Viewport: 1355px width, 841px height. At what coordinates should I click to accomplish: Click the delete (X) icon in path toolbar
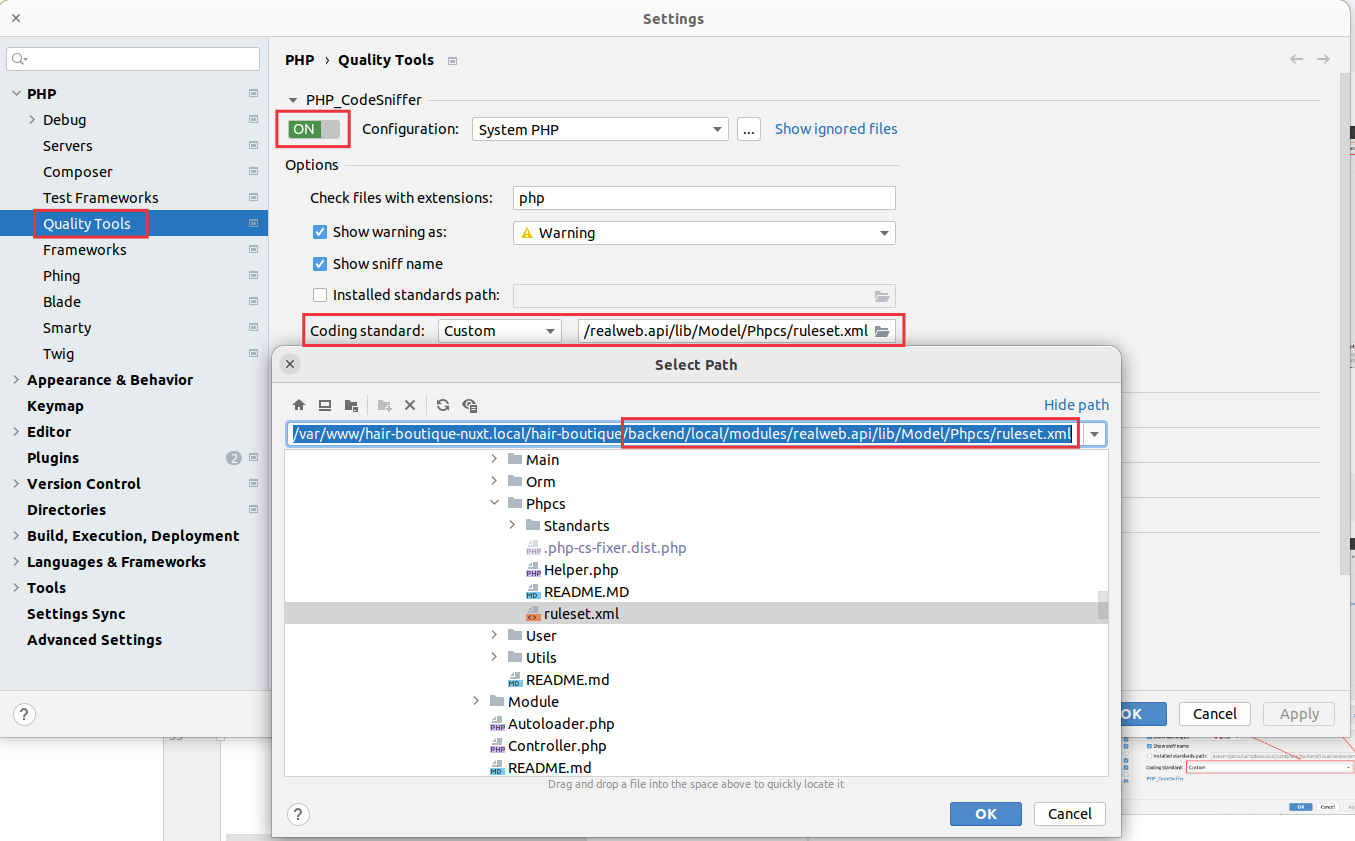(x=410, y=405)
